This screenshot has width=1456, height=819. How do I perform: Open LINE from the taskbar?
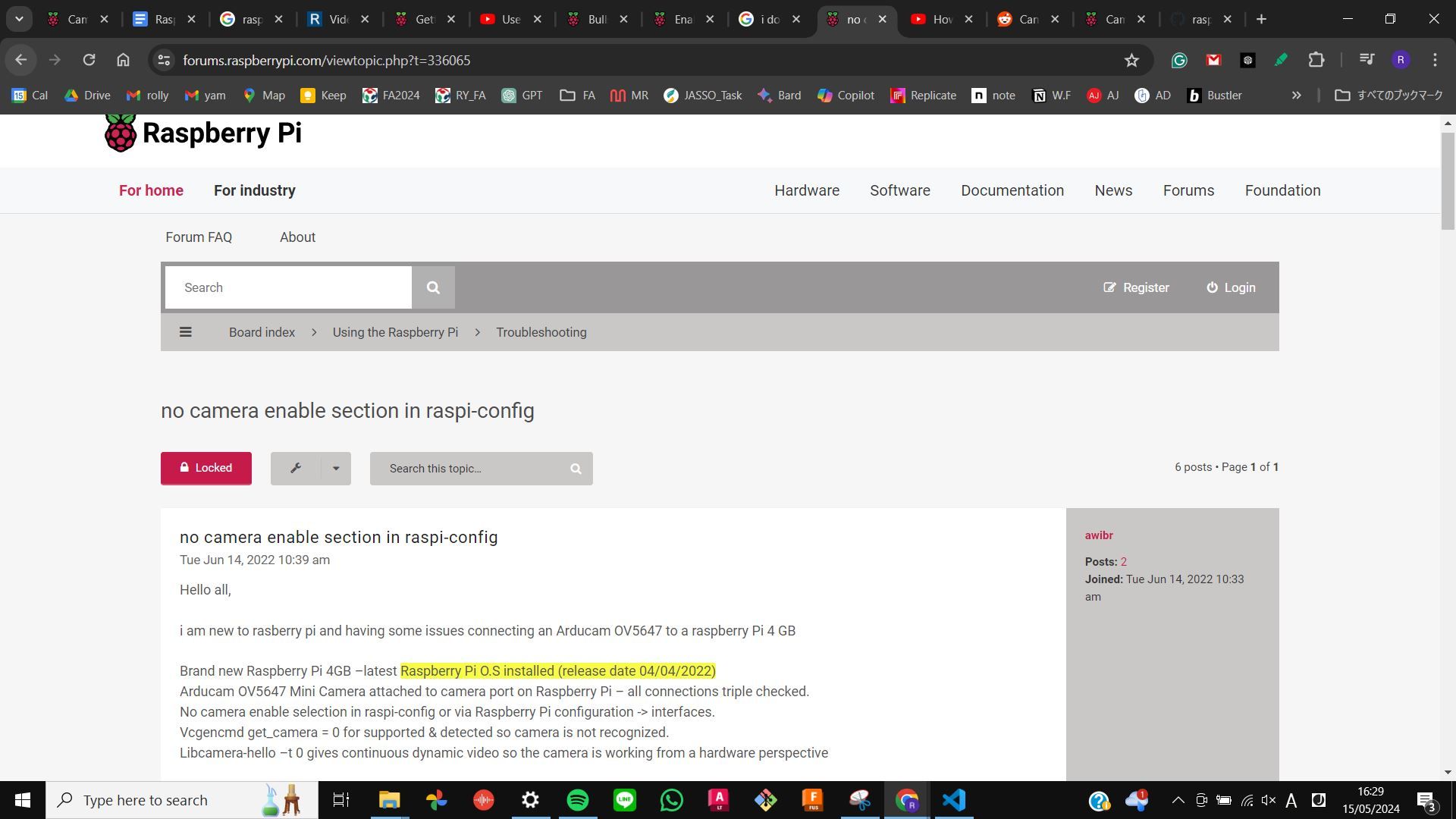click(625, 800)
